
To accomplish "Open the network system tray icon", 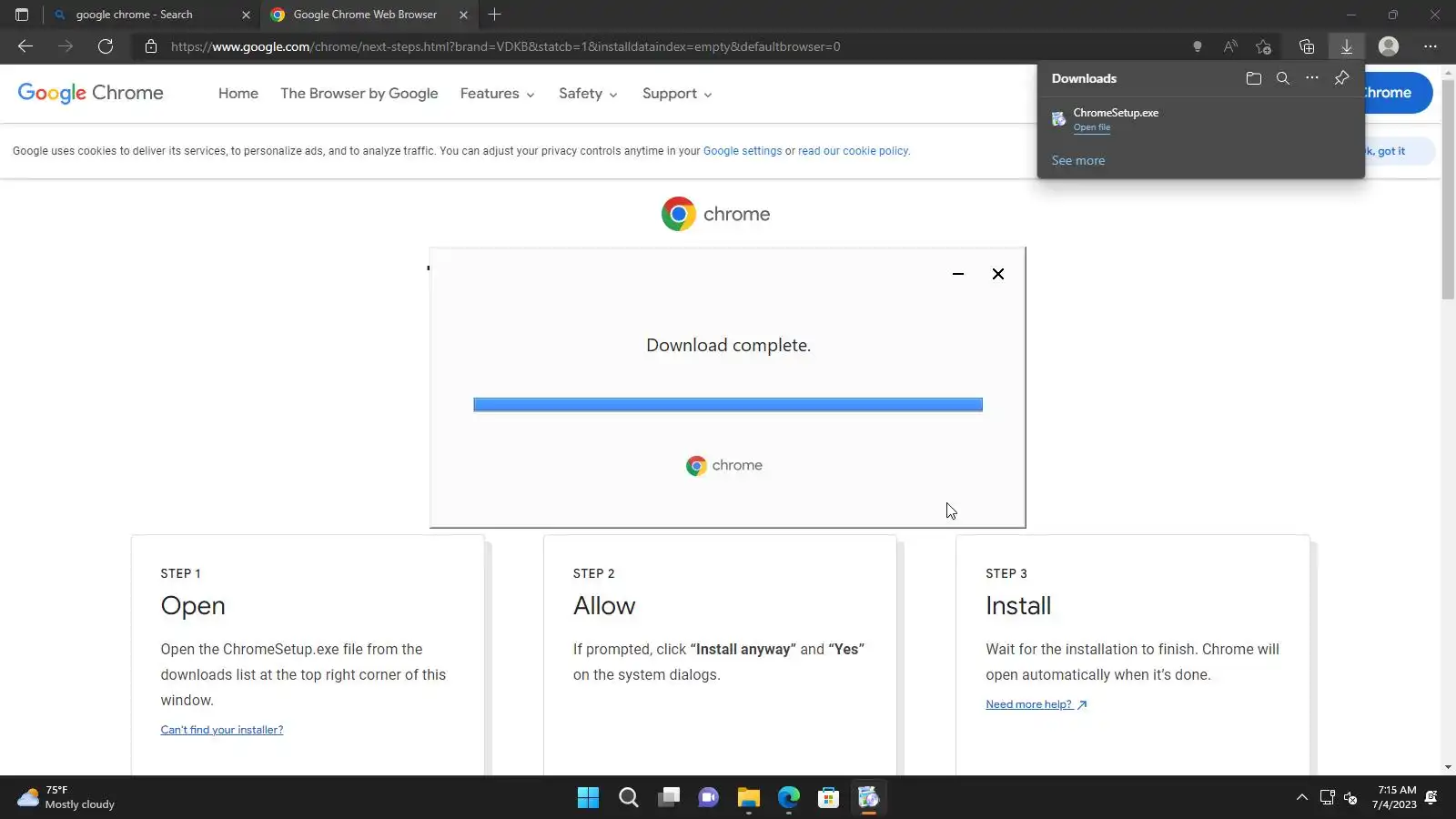I will [1328, 798].
